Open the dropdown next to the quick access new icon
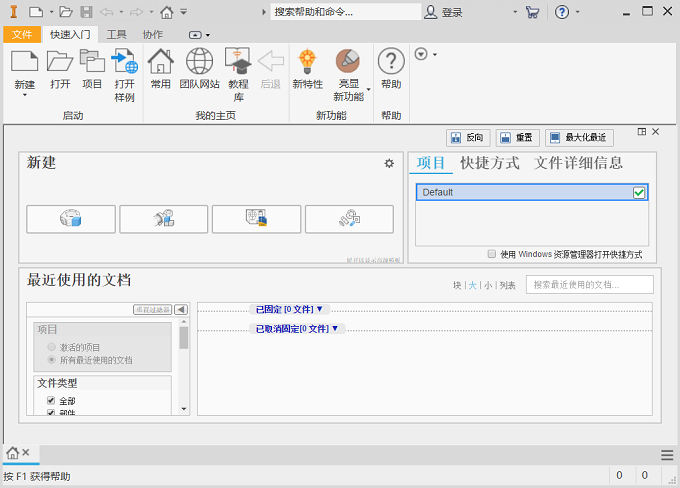 point(51,12)
